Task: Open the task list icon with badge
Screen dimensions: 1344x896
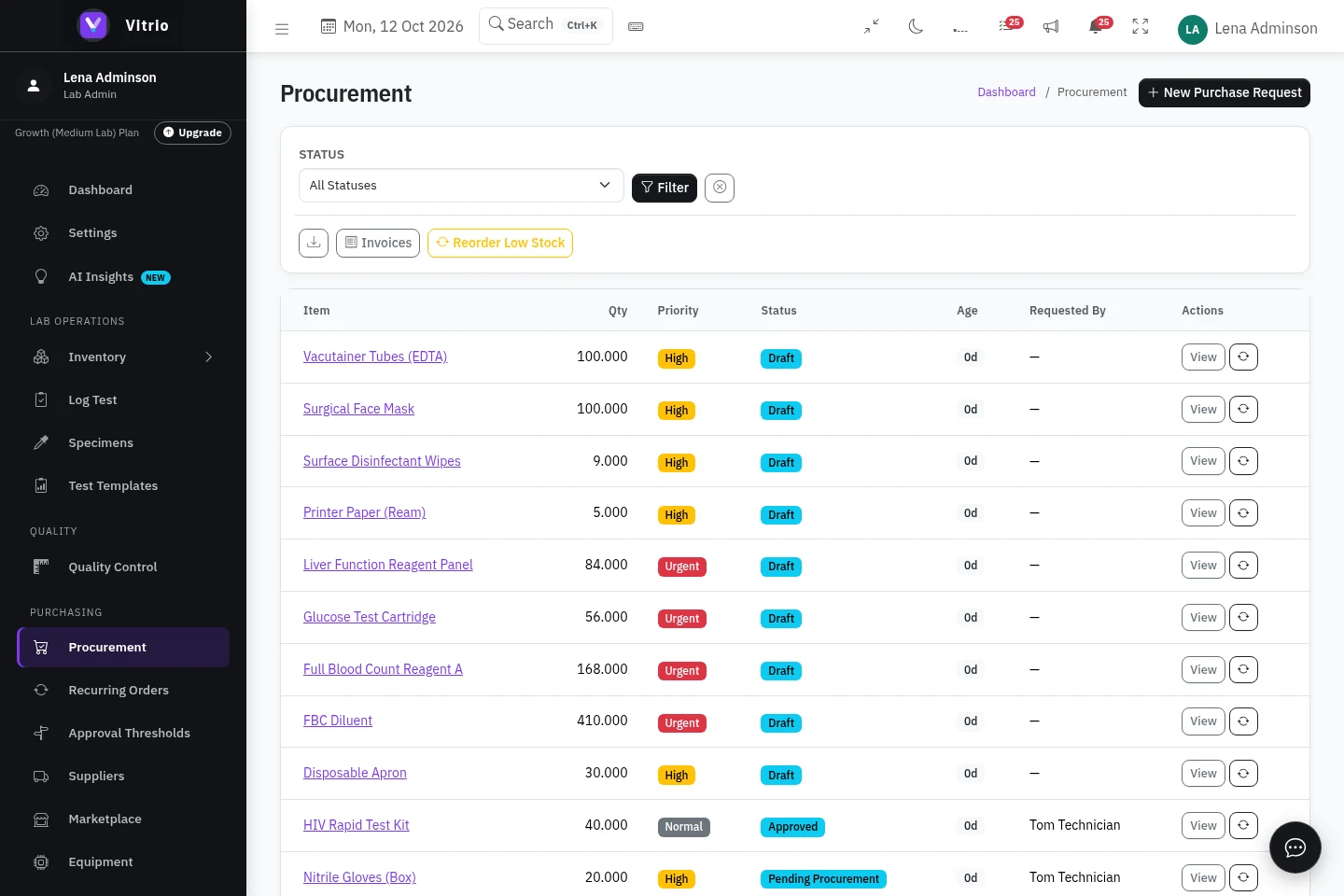Action: tap(1007, 26)
